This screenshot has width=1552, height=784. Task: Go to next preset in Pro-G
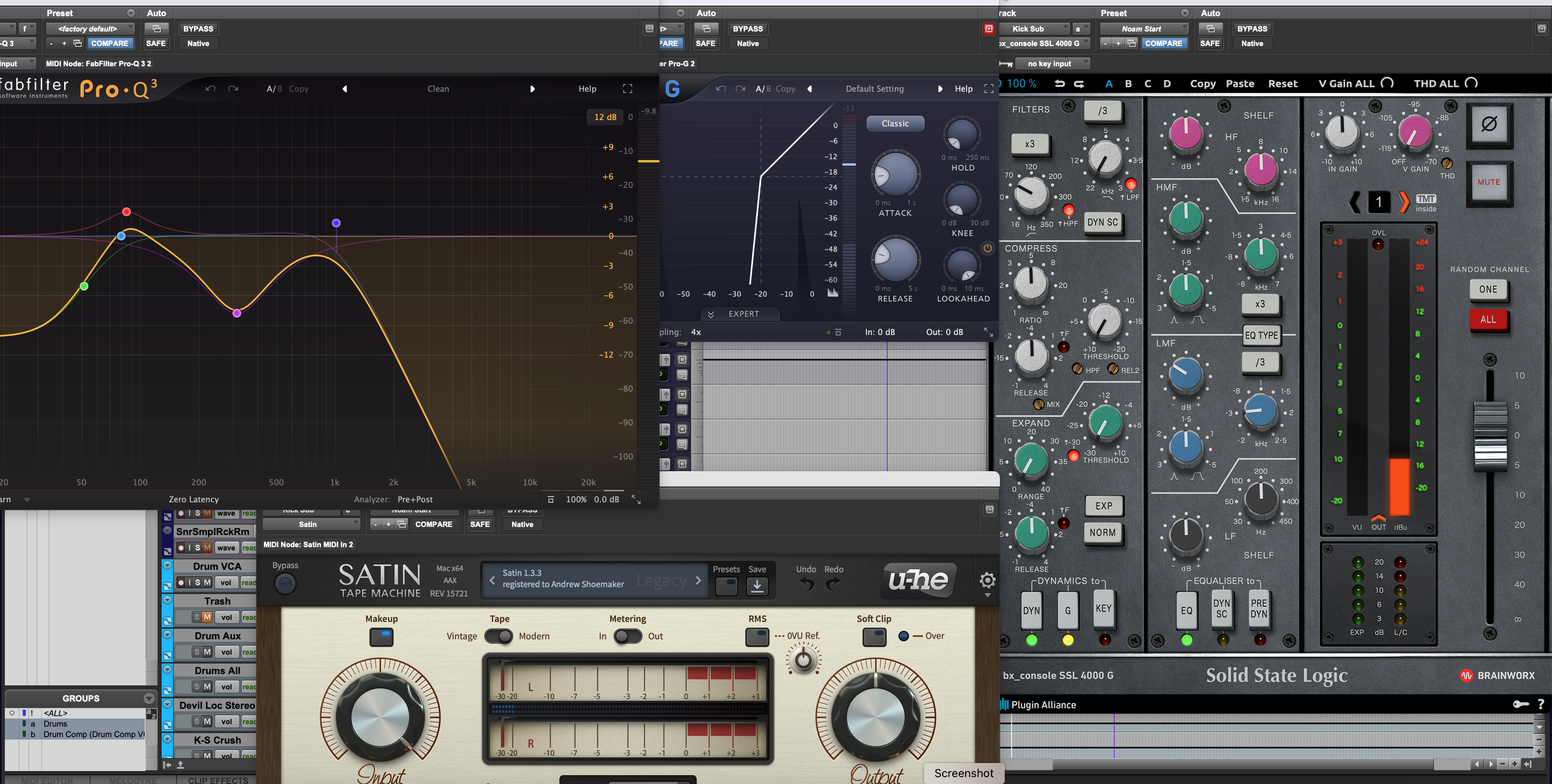coord(940,89)
